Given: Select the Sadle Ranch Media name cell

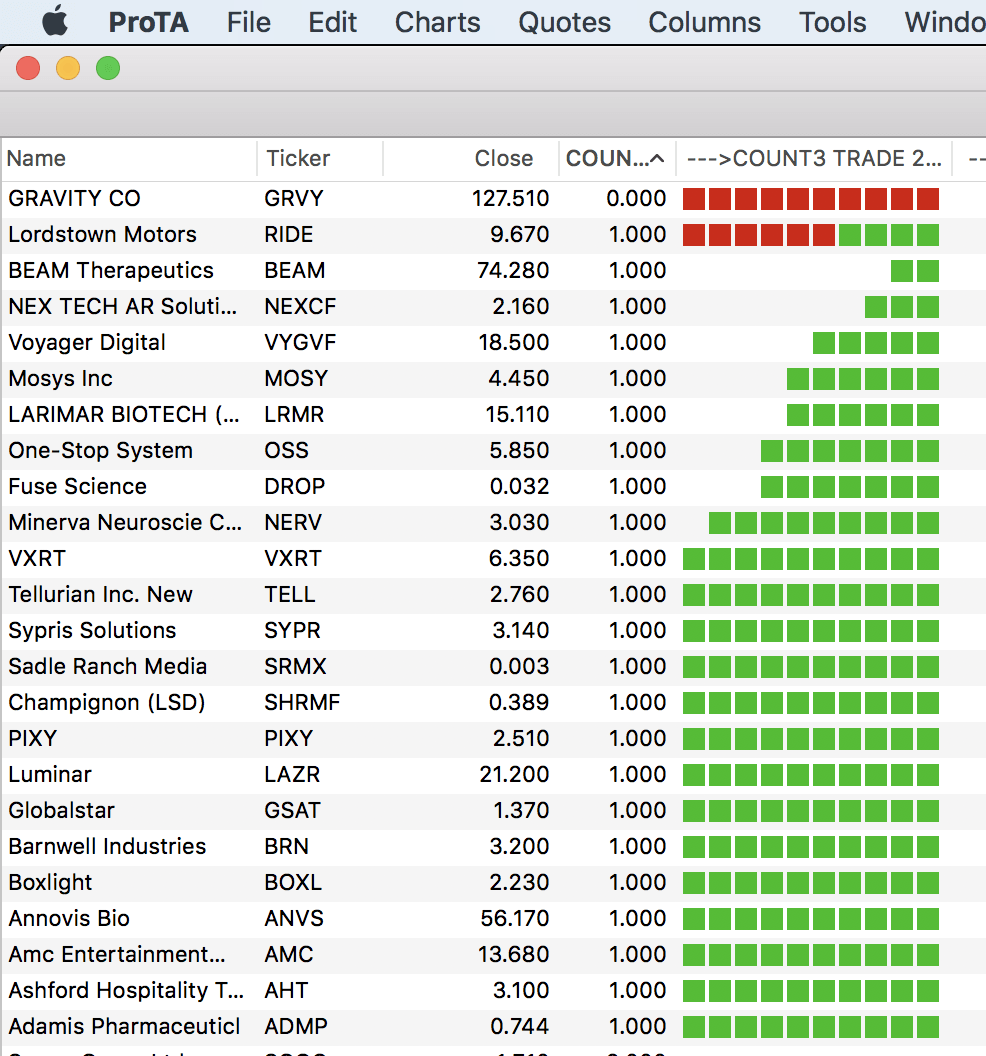Looking at the screenshot, I should 108,667.
